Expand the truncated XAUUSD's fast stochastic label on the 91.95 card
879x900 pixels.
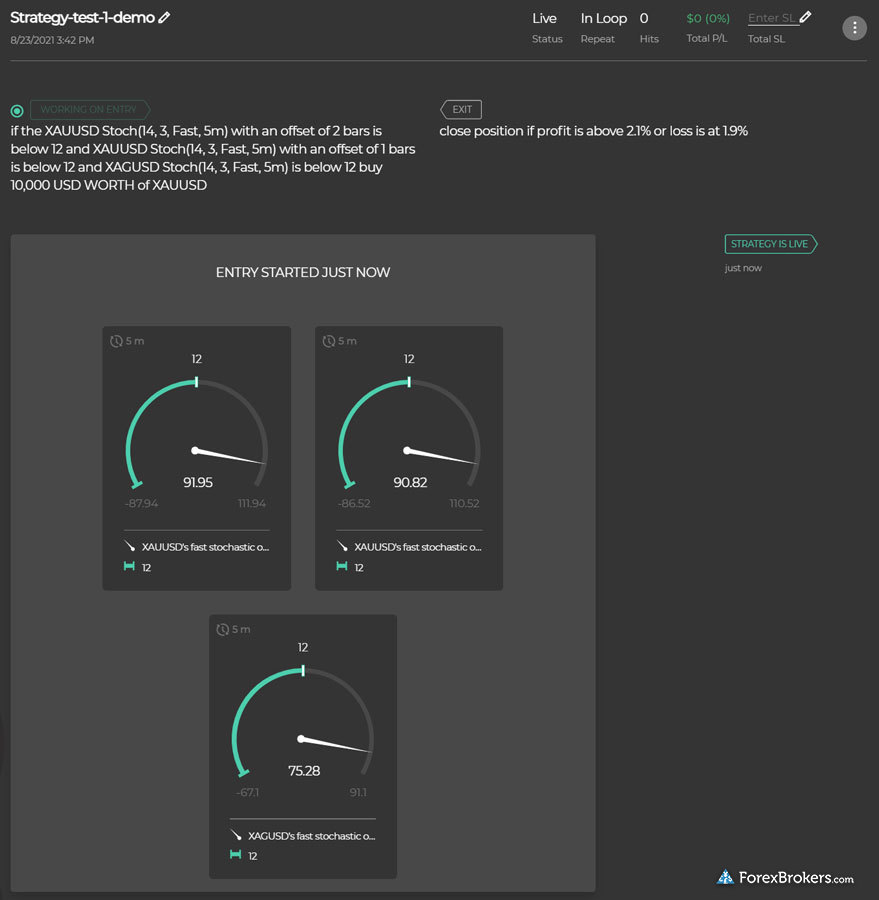205,547
